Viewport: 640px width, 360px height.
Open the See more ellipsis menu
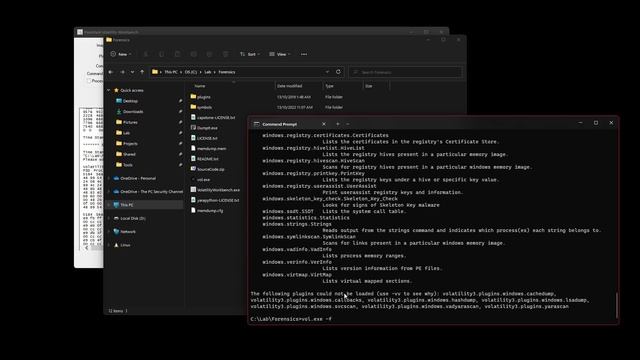click(304, 54)
